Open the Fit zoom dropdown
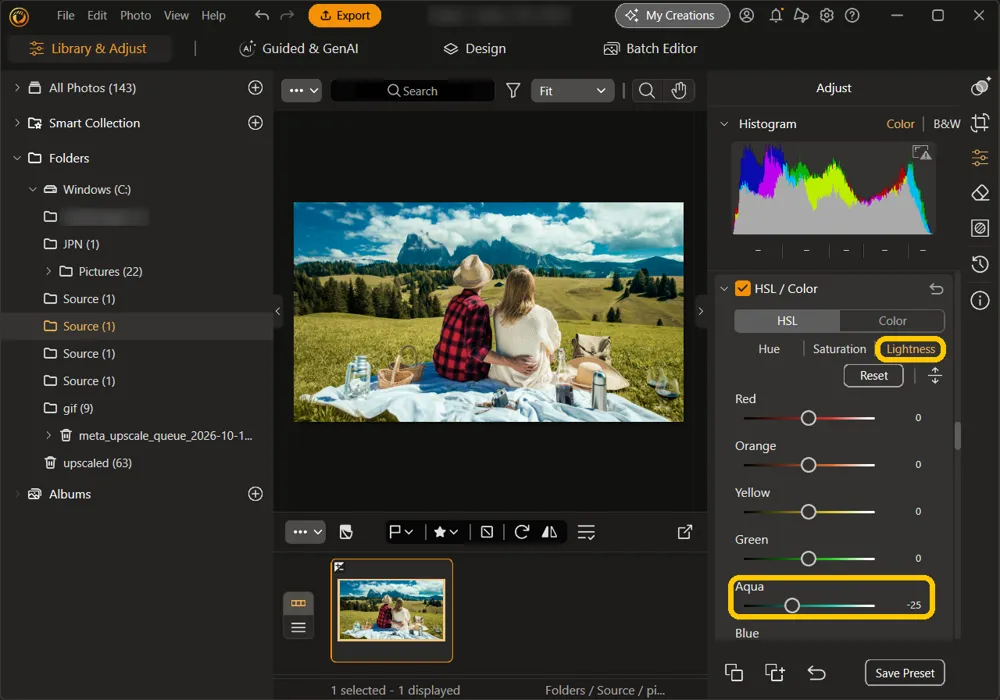This screenshot has height=700, width=1000. pos(572,91)
